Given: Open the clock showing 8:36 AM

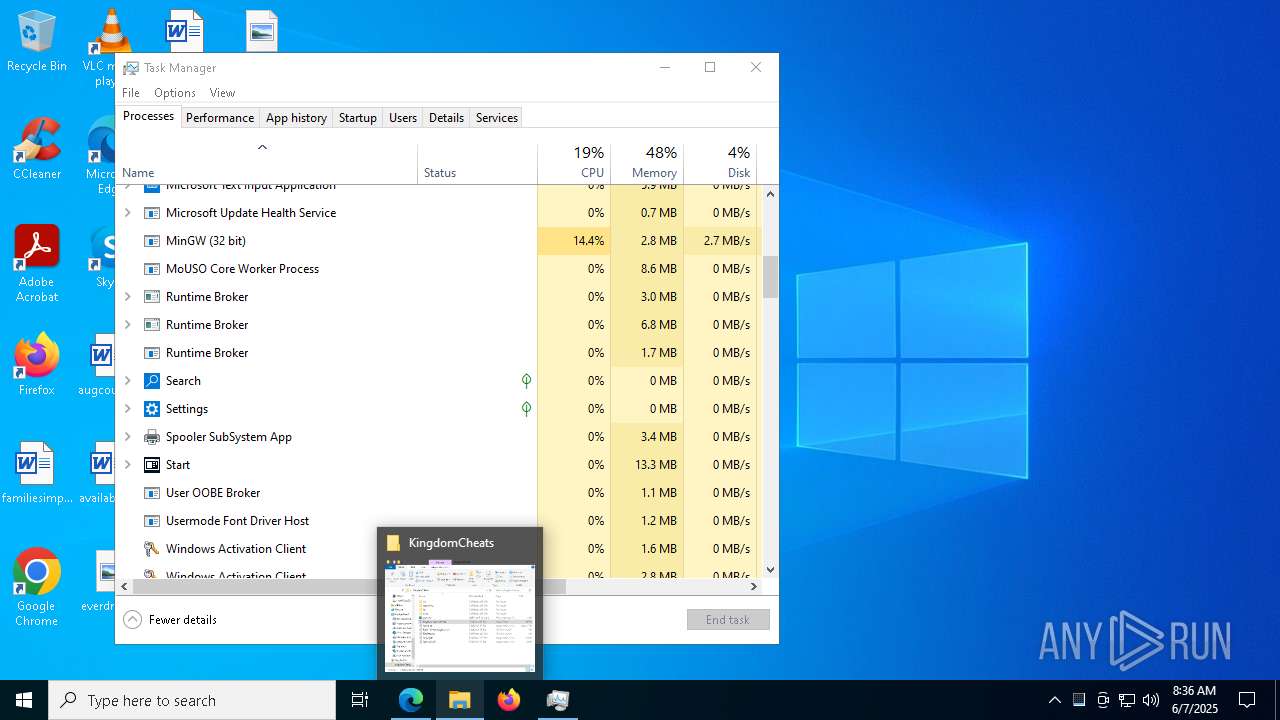Looking at the screenshot, I should [1194, 700].
